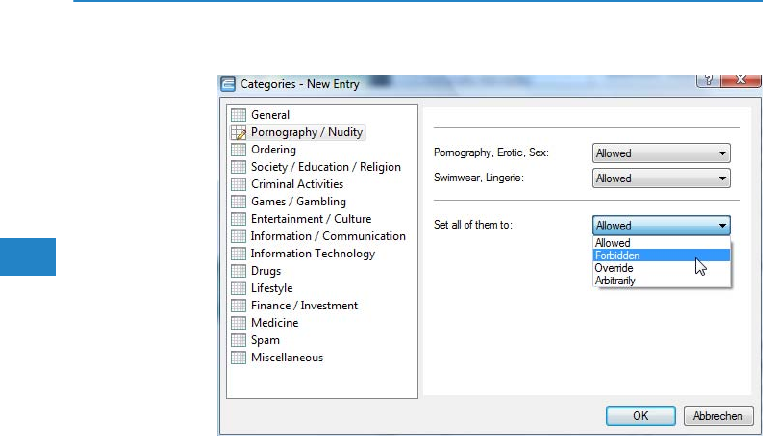
Task: Select the Drugs category
Action: tap(266, 271)
